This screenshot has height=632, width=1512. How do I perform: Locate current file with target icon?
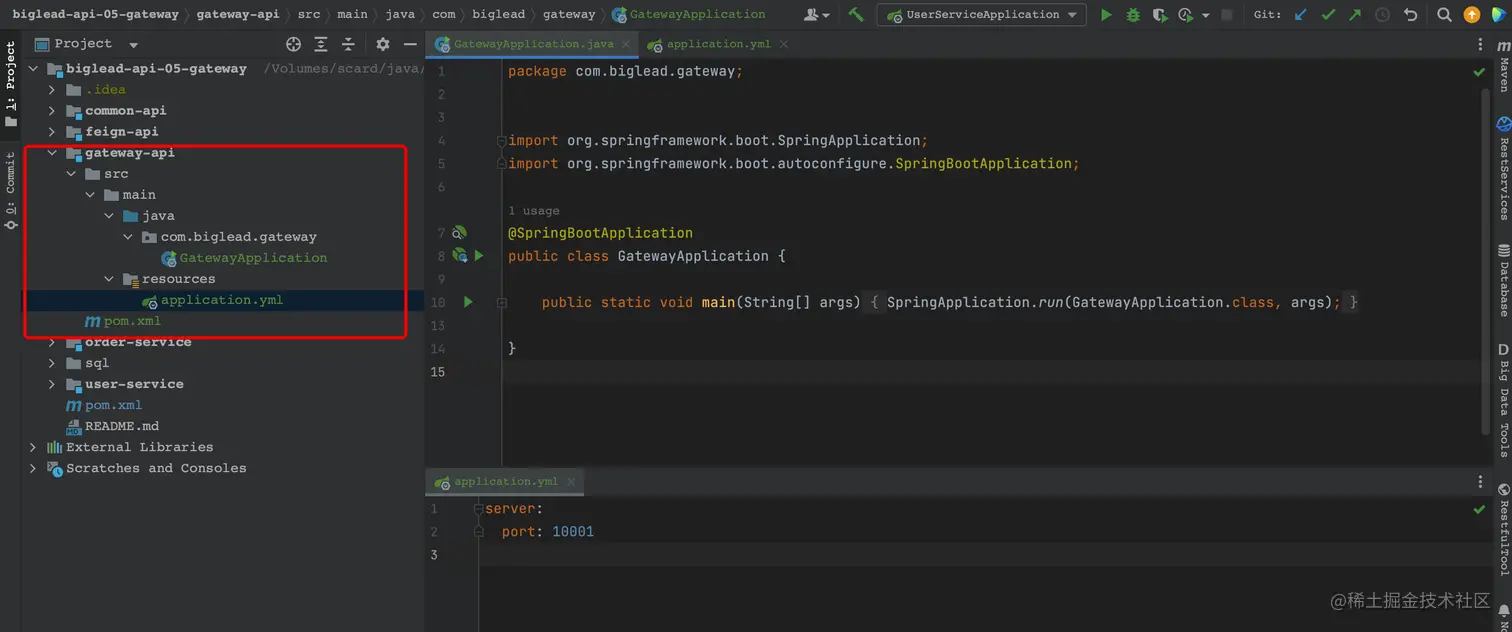[293, 44]
